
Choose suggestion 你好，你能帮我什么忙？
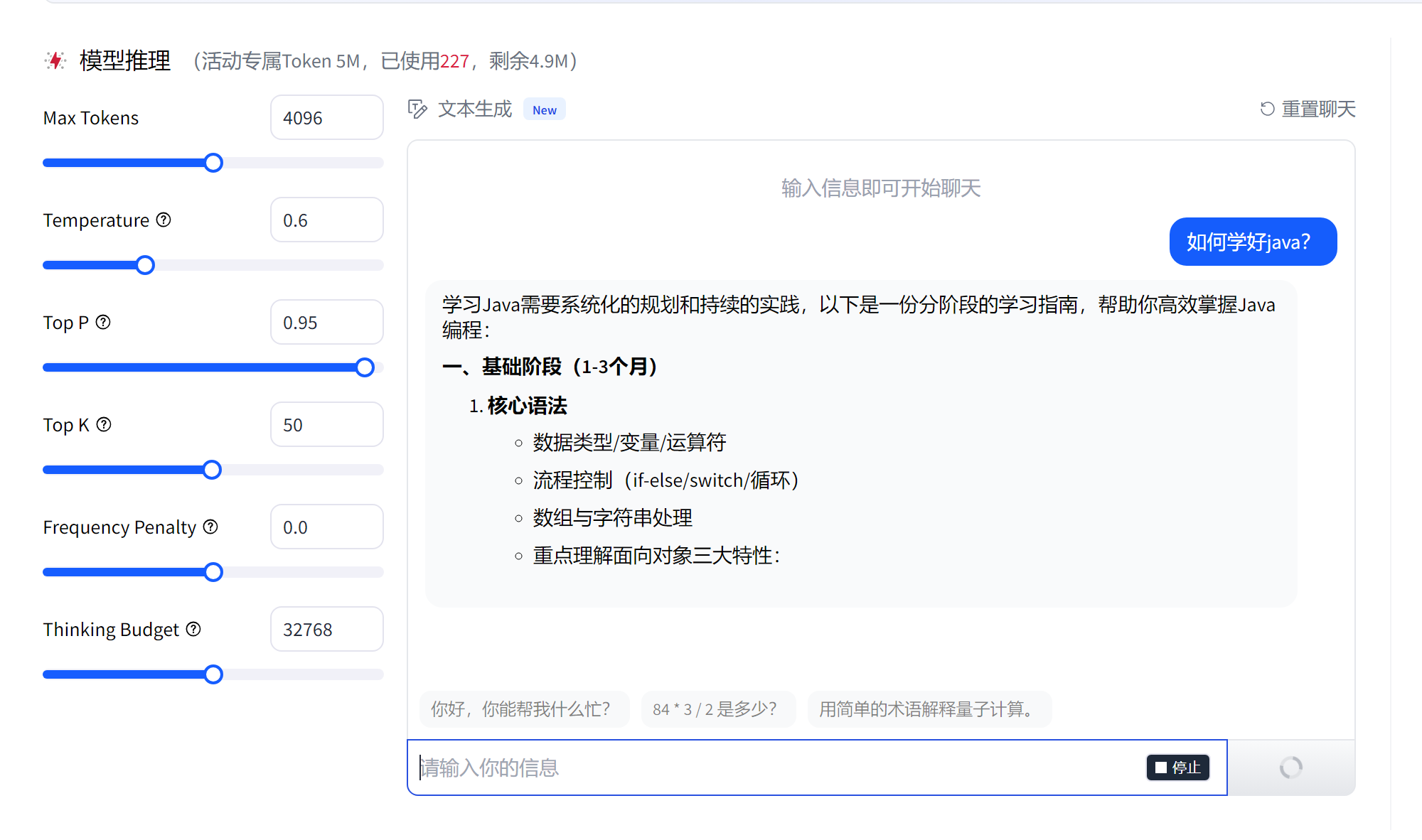pyautogui.click(x=524, y=709)
